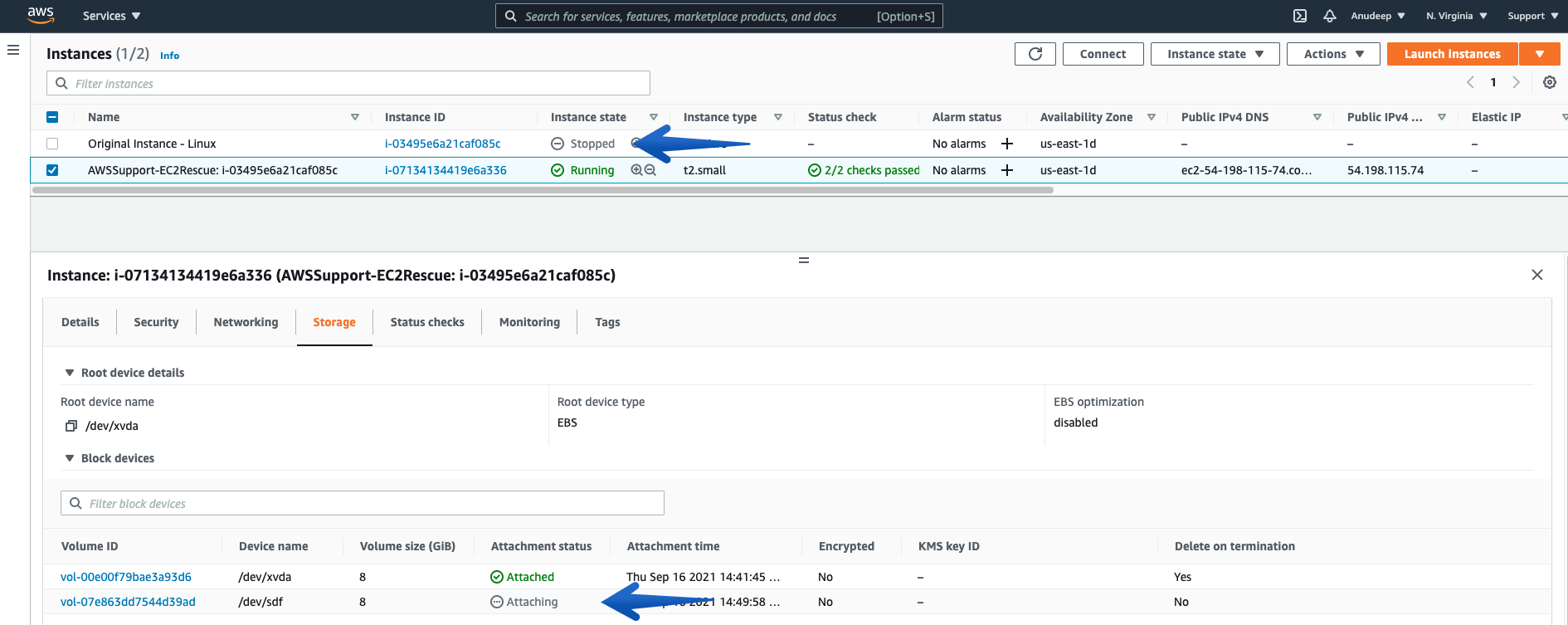Open instance ID i-07134134419e6a336 link

tap(446, 170)
